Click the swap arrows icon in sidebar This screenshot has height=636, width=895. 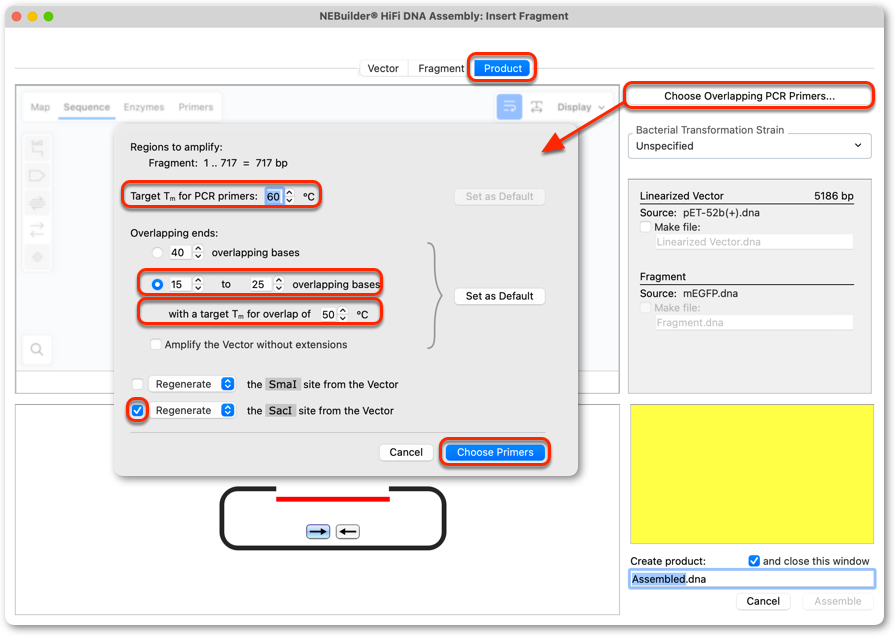tap(37, 230)
